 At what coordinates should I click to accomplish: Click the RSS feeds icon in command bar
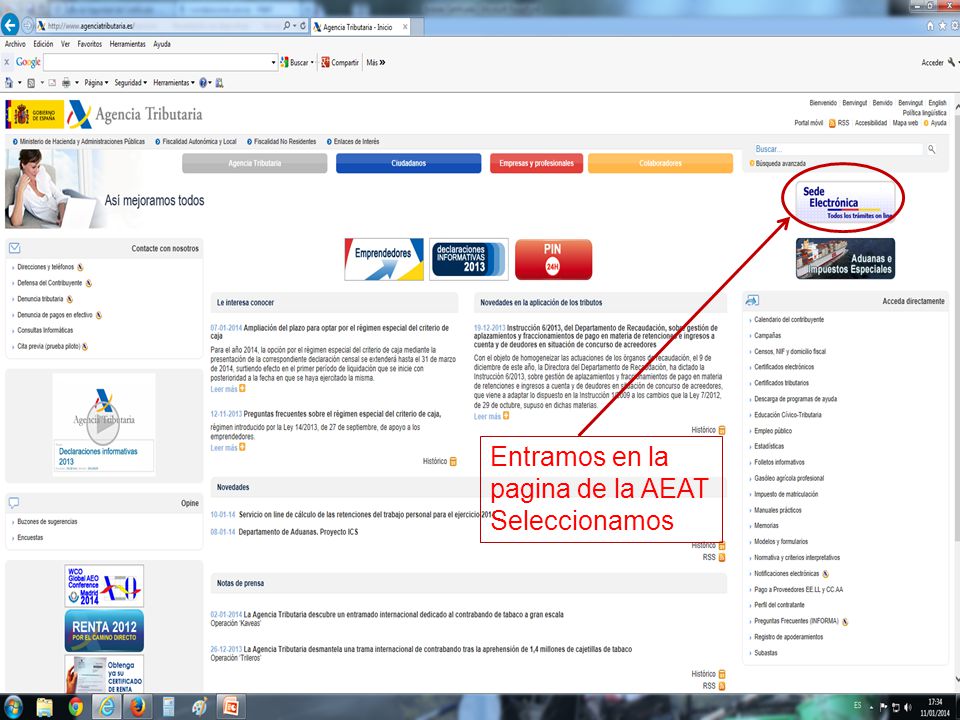(31, 83)
